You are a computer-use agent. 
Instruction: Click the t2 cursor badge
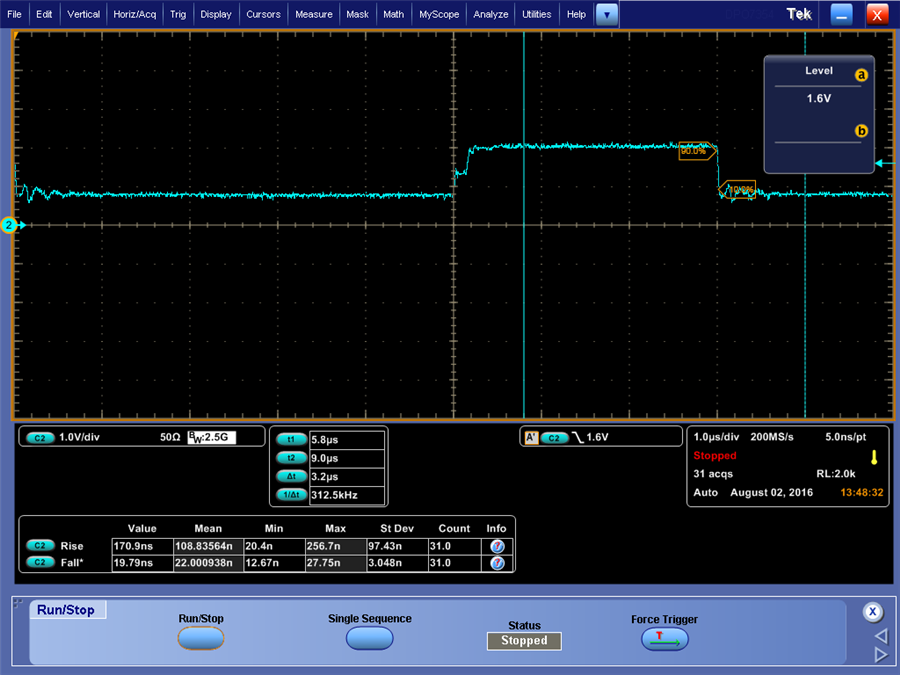click(x=291, y=458)
